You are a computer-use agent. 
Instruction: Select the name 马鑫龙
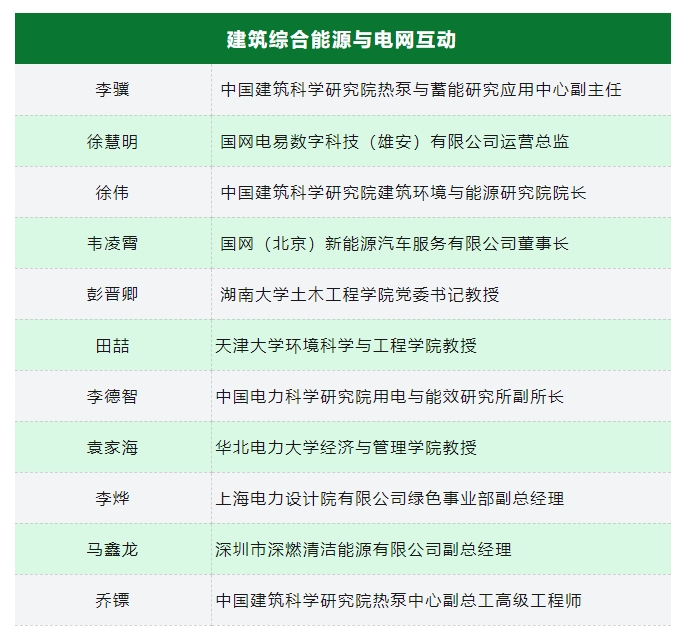(113, 550)
